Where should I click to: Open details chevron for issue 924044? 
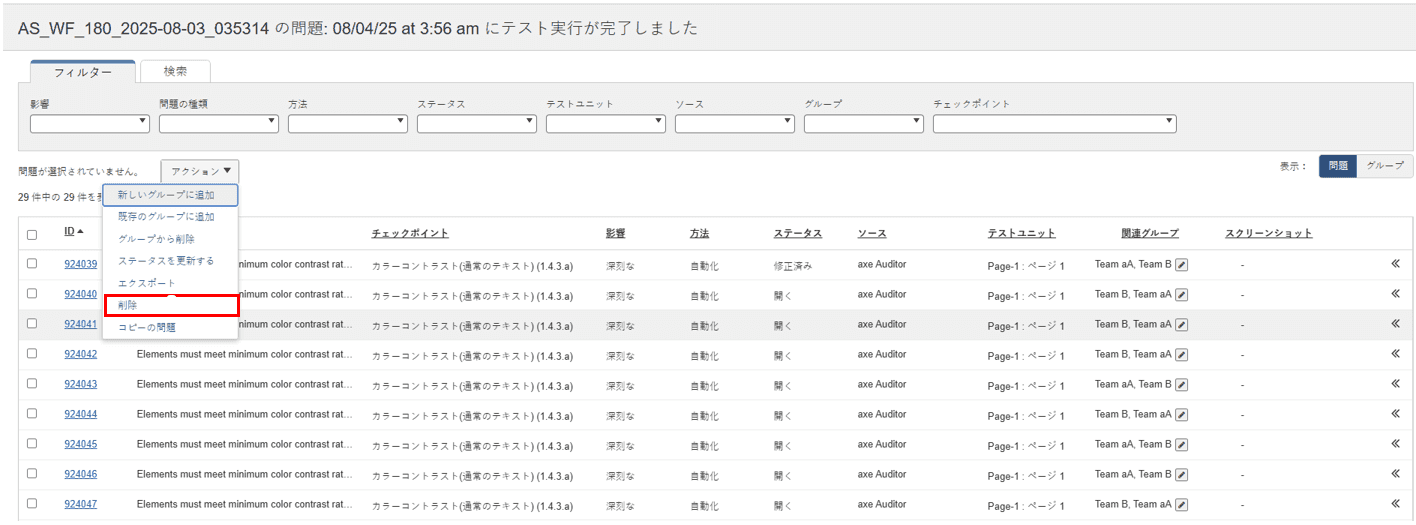coord(1395,414)
